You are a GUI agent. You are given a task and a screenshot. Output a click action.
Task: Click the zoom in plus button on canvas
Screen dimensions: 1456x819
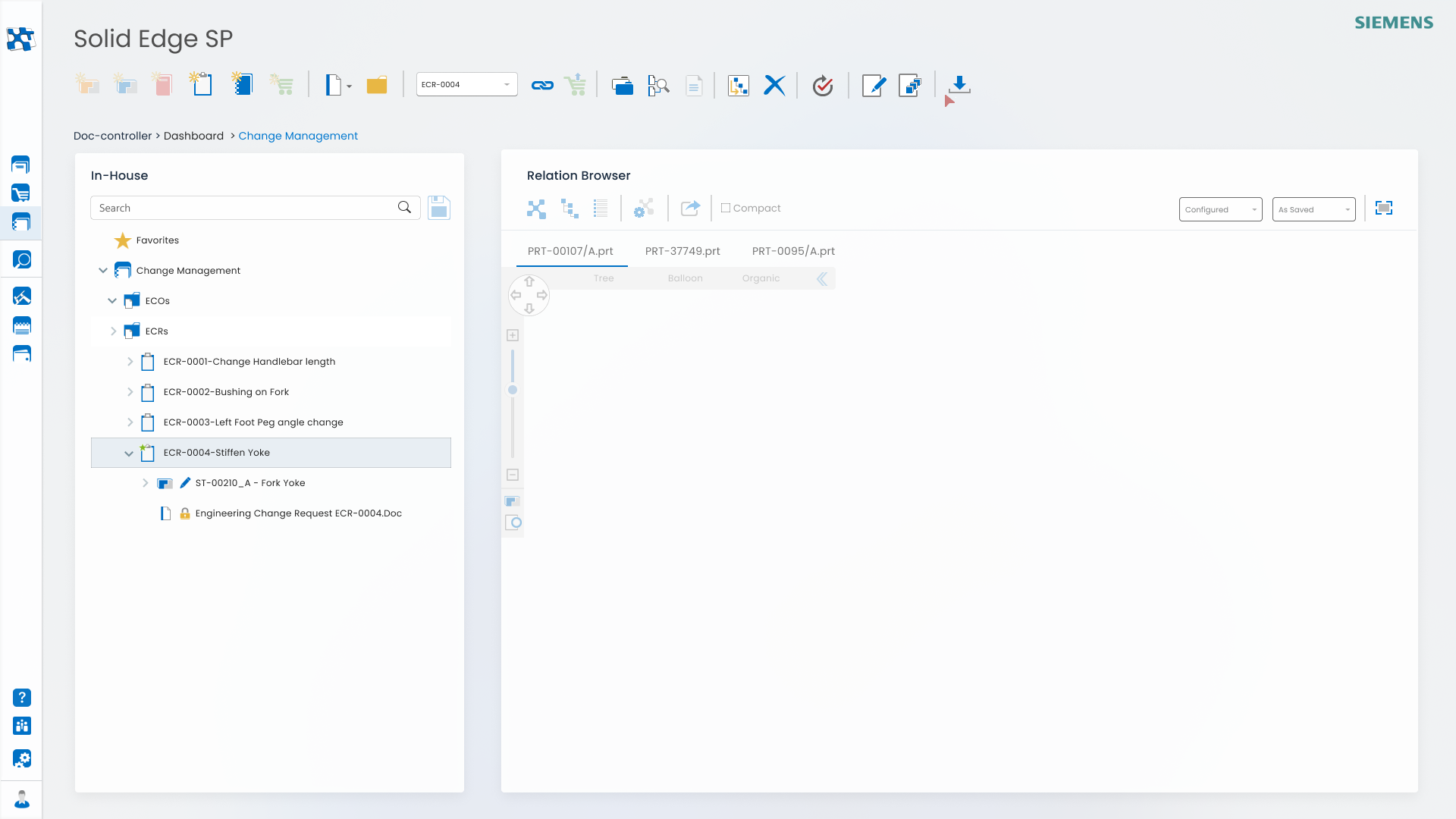coord(513,335)
